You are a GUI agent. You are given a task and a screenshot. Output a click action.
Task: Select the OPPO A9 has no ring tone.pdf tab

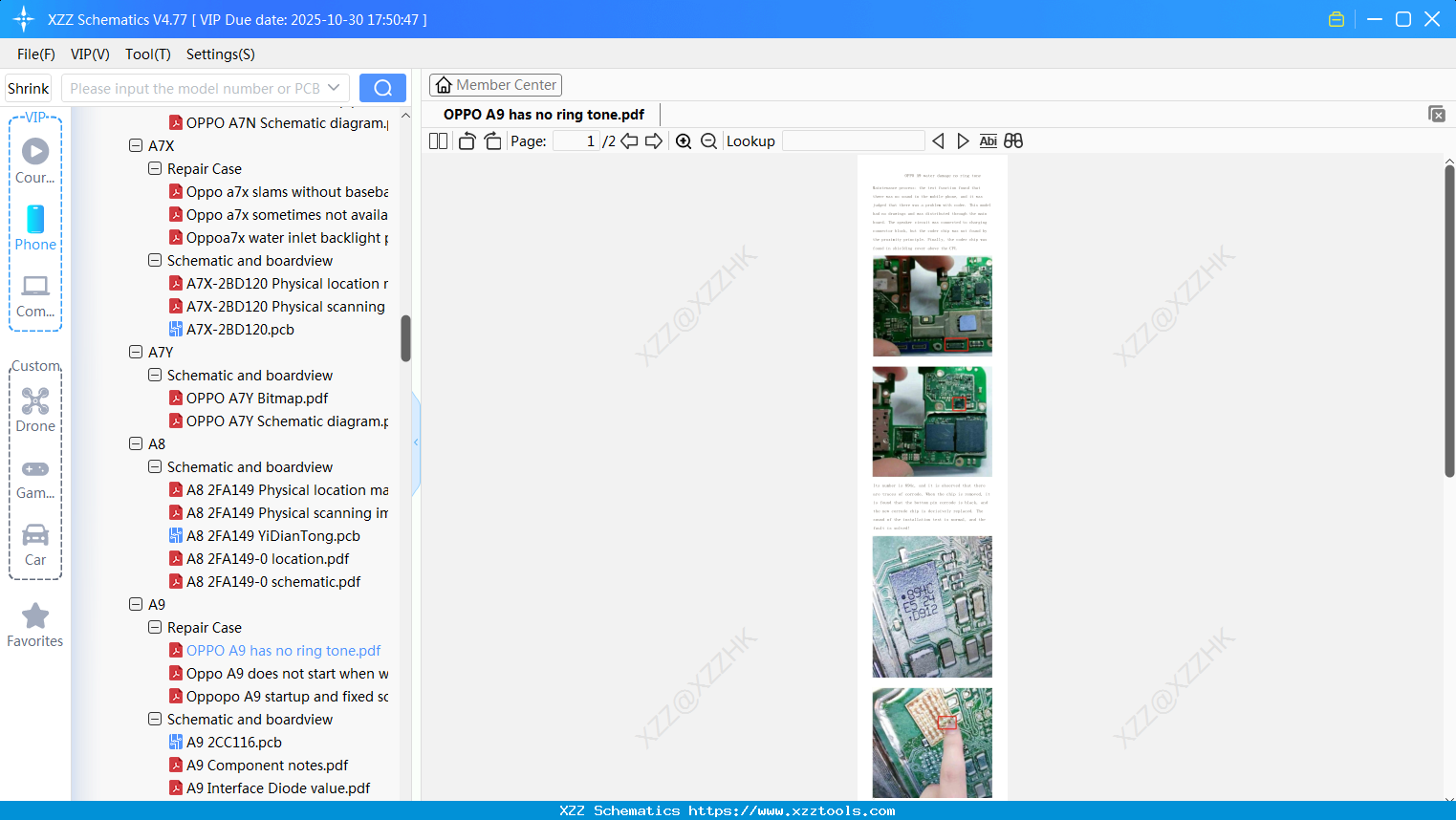(544, 115)
